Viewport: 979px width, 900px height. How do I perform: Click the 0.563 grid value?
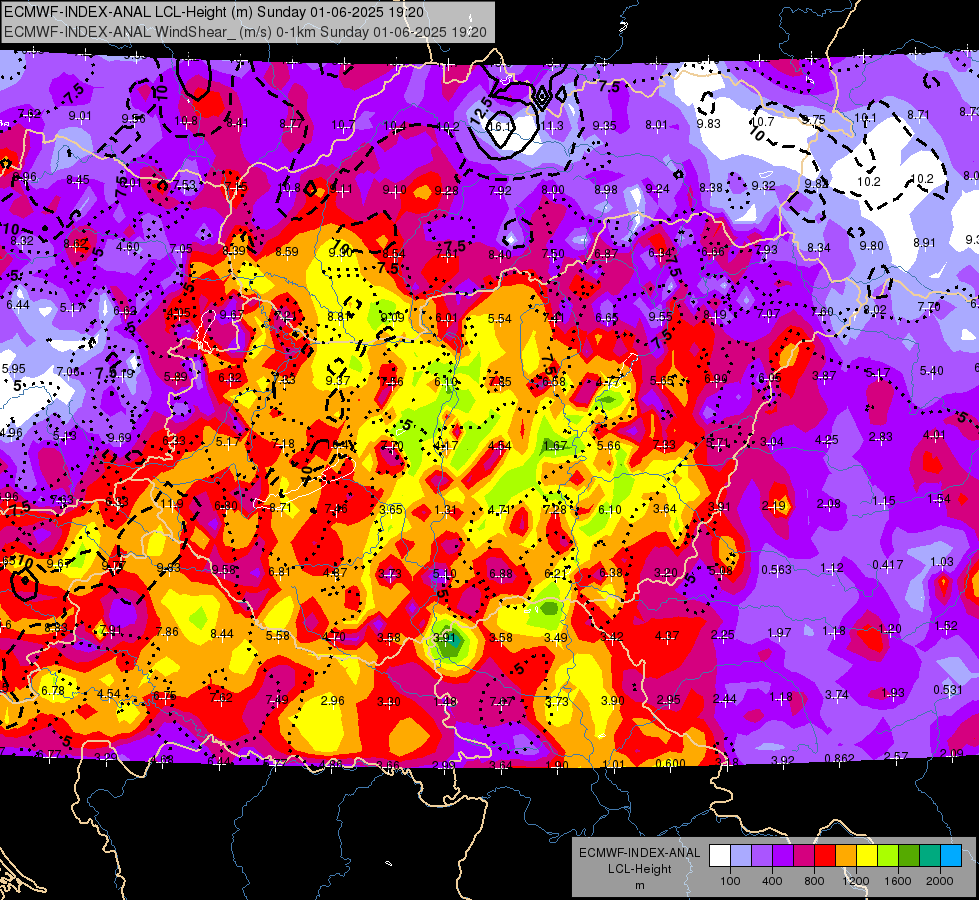776,569
